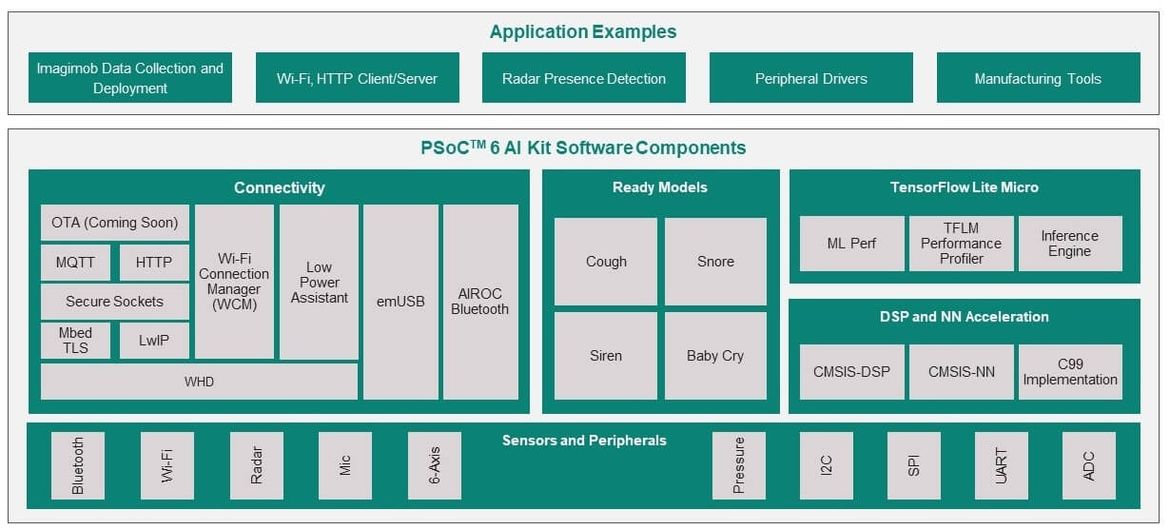Select the 6-Axis sensor tile
Image resolution: width=1170 pixels, height=530 pixels.
(x=434, y=466)
